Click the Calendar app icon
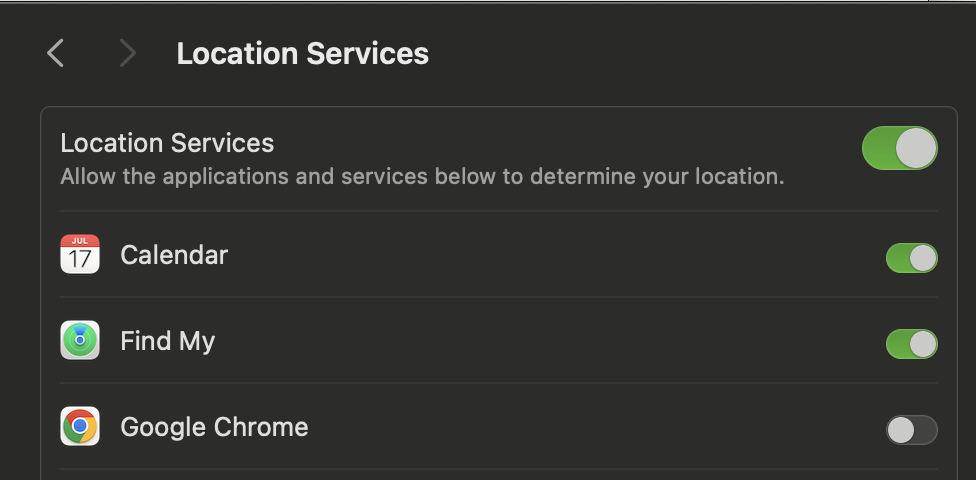 click(80, 255)
